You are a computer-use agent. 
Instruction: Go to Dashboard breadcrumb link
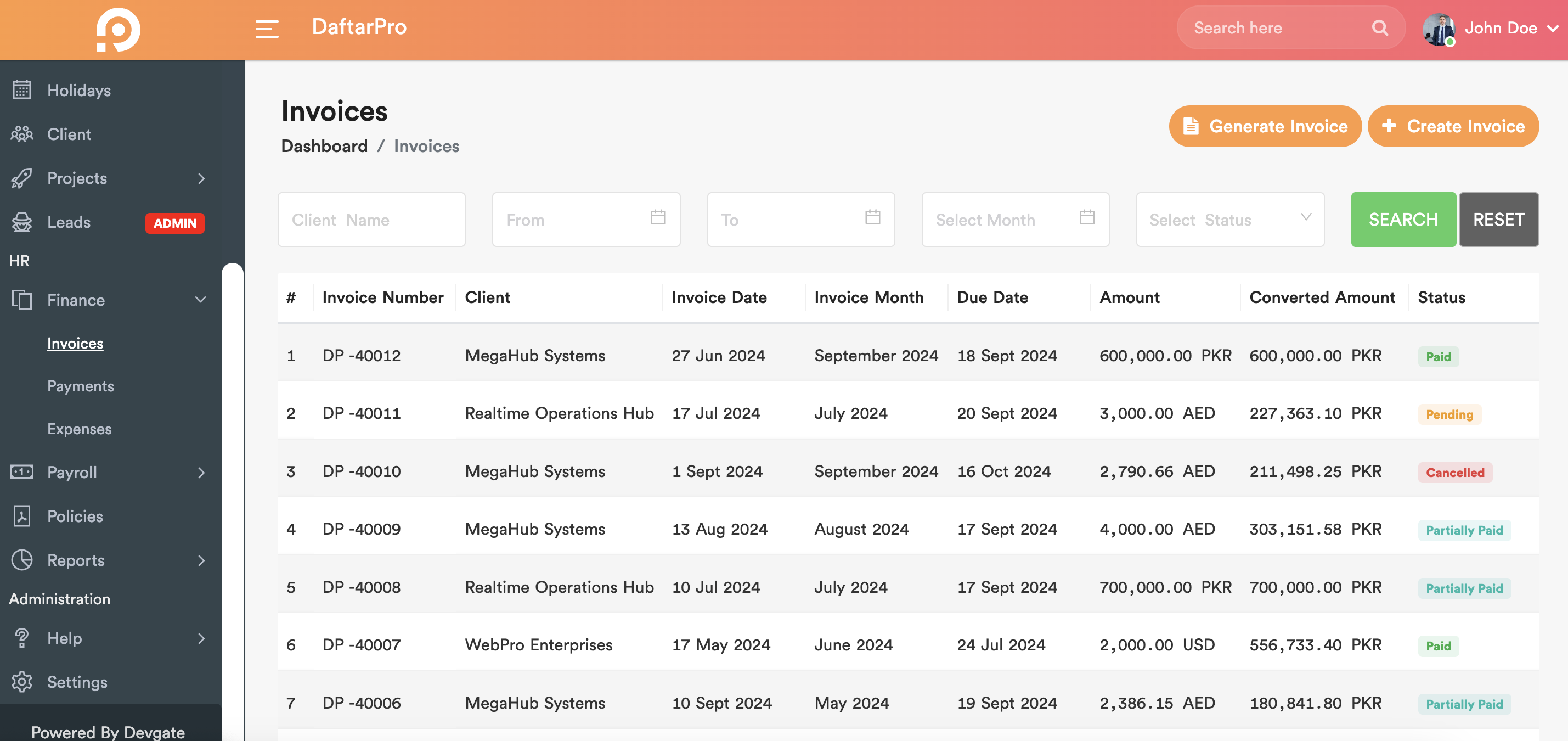click(x=324, y=146)
